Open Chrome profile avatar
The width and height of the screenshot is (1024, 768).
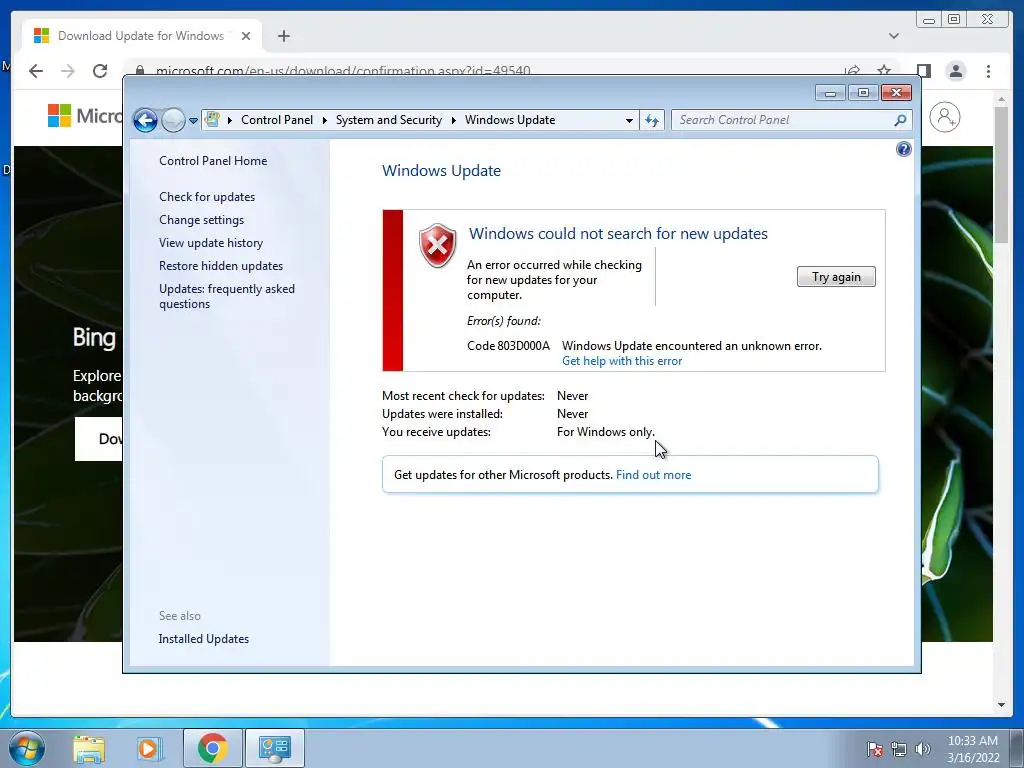(956, 71)
